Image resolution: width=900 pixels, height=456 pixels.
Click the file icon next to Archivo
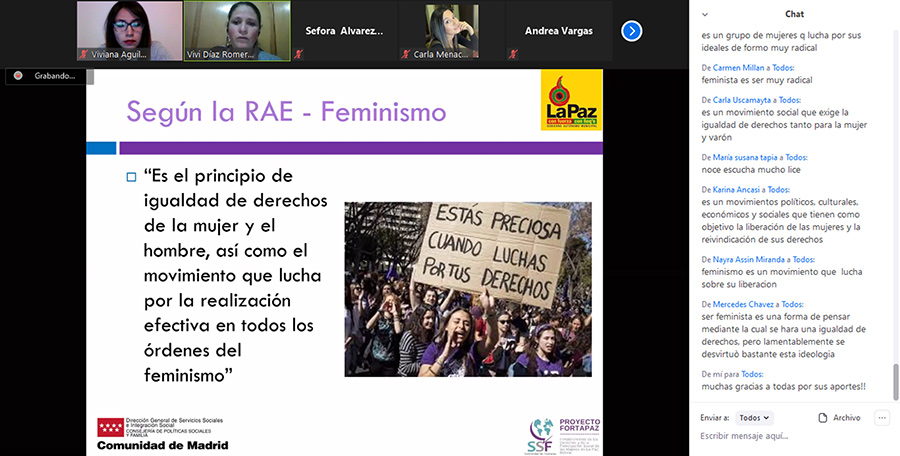(822, 418)
